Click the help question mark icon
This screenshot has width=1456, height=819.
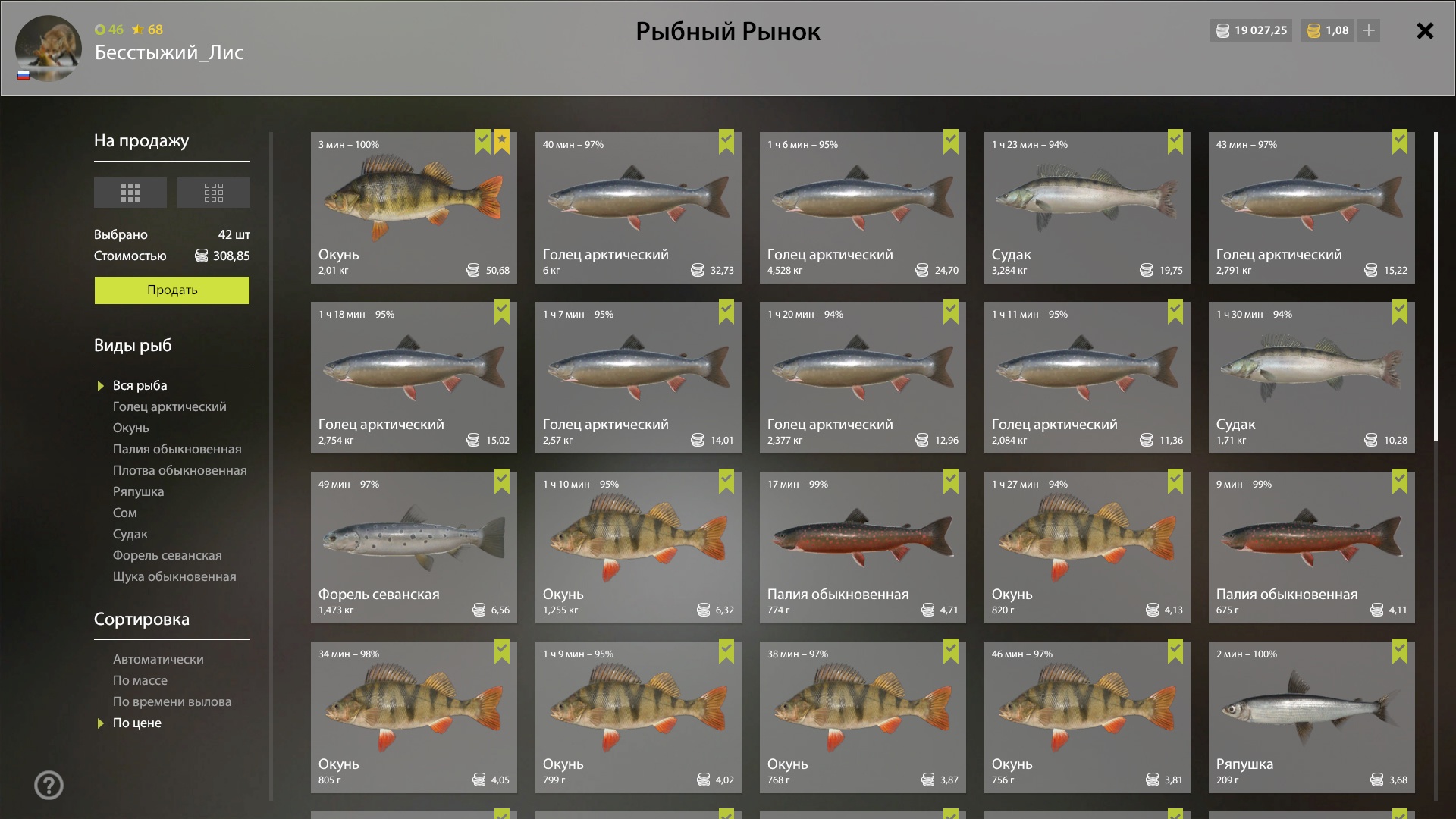[x=49, y=786]
